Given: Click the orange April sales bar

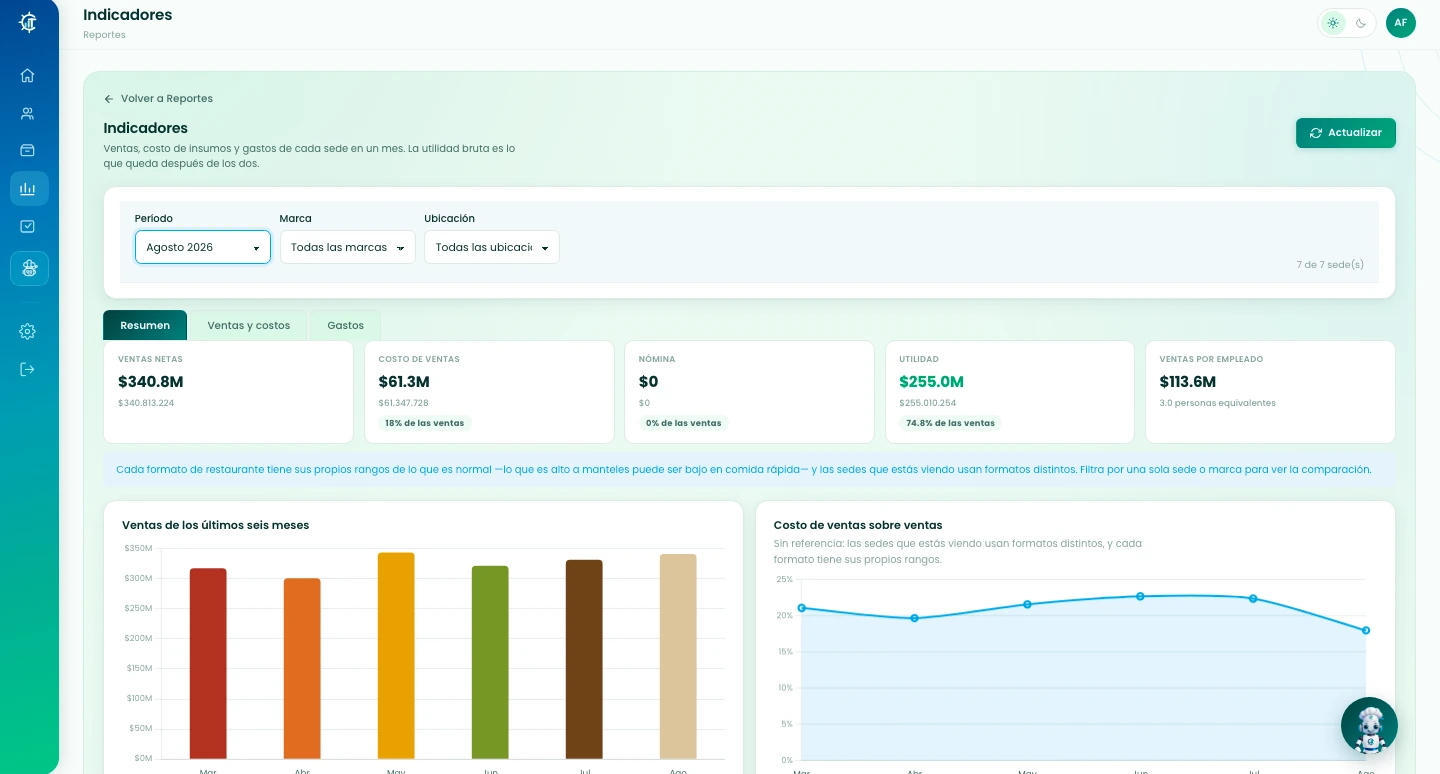Looking at the screenshot, I should (302, 668).
